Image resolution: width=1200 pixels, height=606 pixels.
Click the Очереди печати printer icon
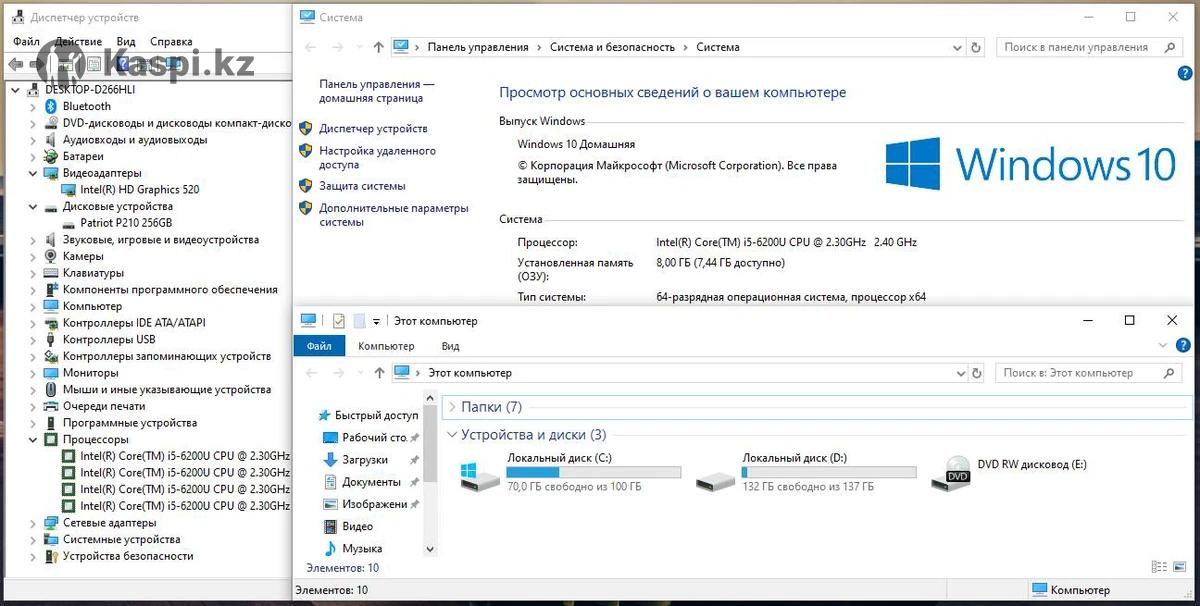pyautogui.click(x=52, y=406)
